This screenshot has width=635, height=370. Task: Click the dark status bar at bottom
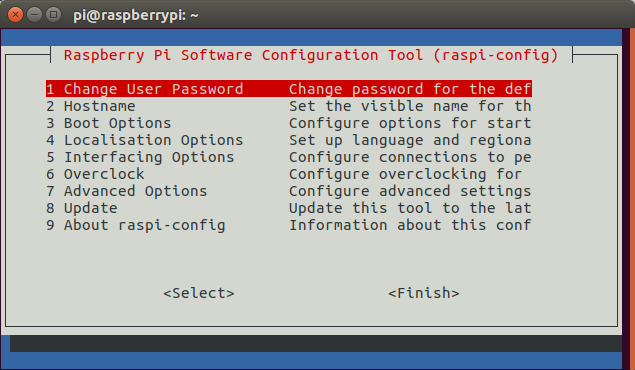316,343
